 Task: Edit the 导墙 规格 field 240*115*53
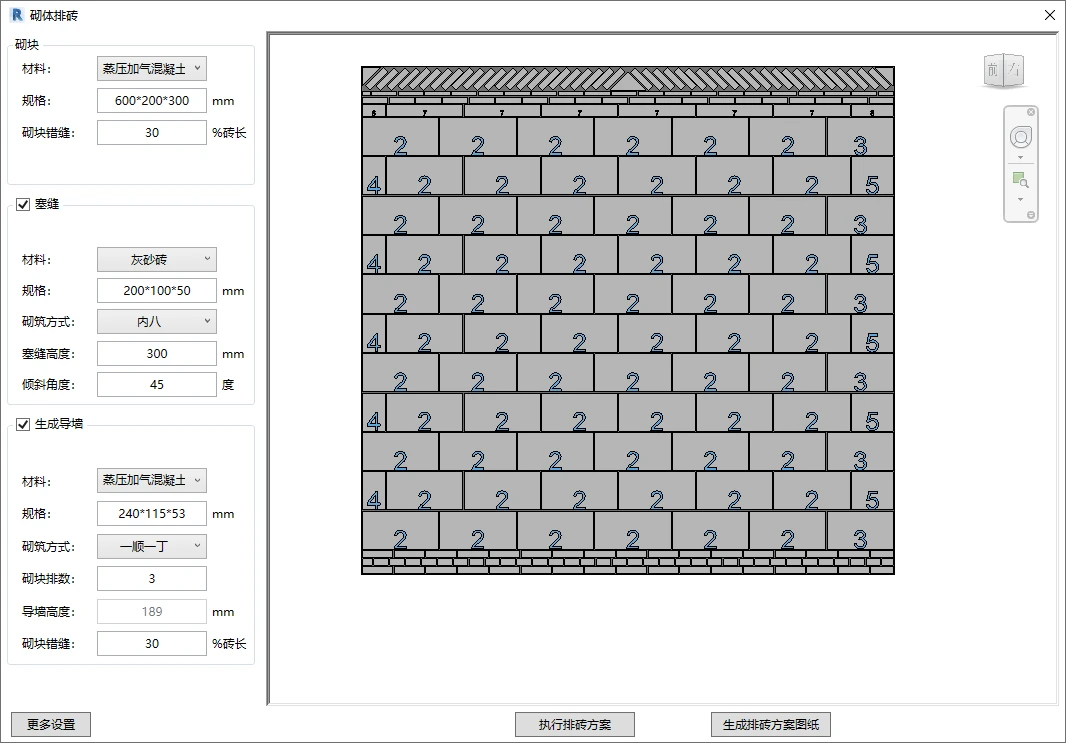[x=152, y=513]
